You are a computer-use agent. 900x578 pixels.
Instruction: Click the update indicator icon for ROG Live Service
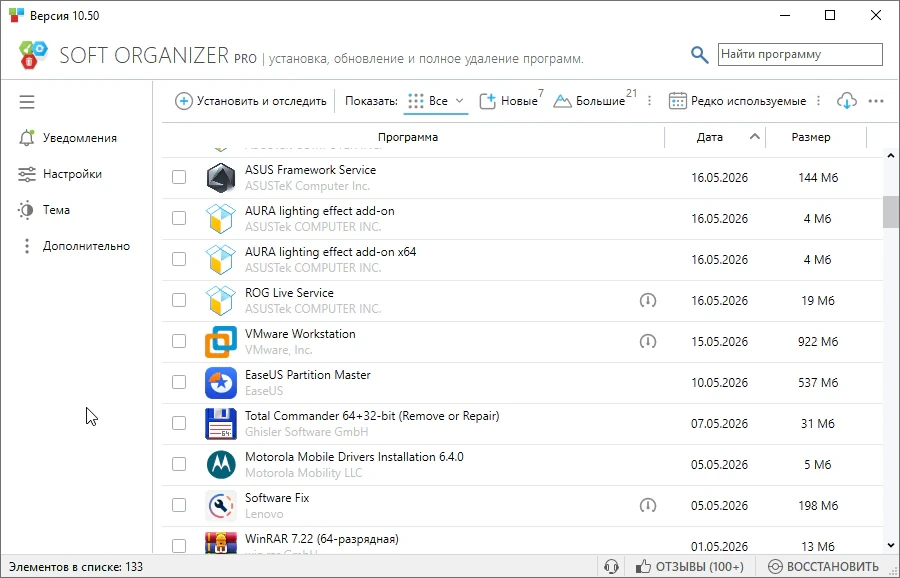click(648, 300)
